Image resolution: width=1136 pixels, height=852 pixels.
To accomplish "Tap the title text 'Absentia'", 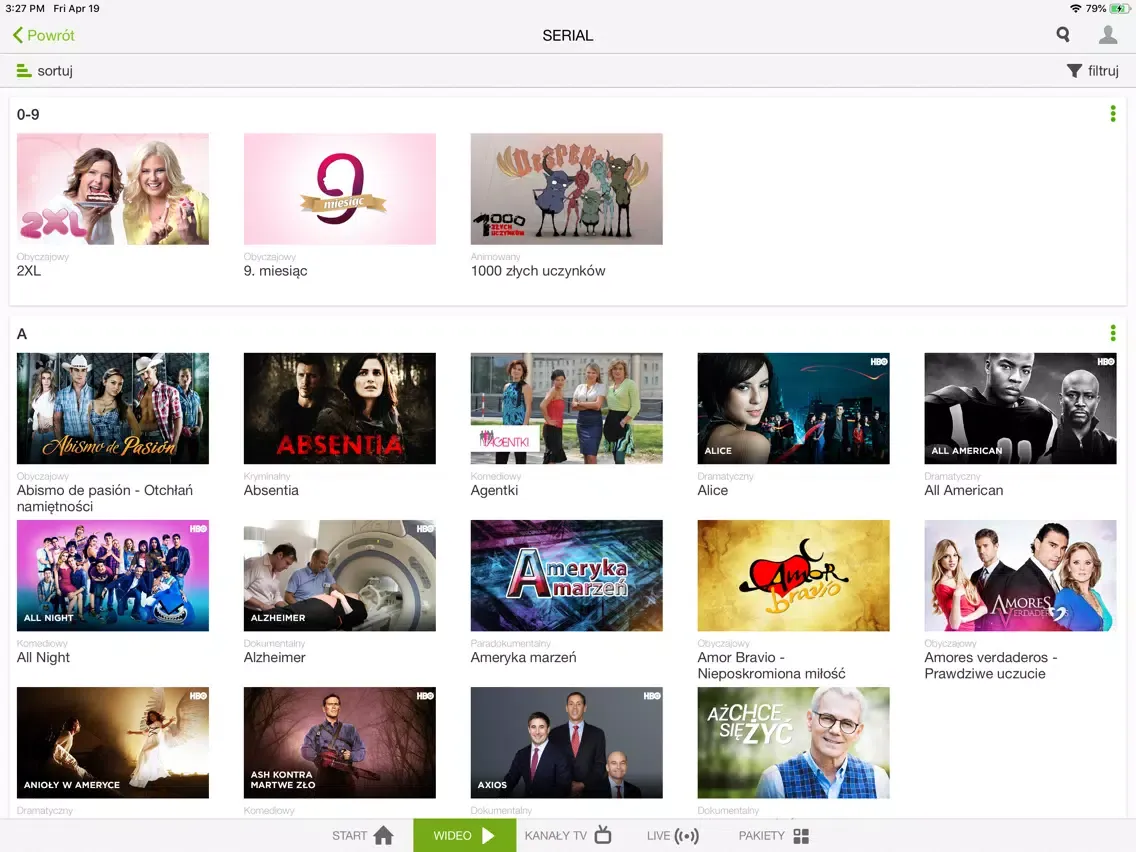I will (x=271, y=490).
